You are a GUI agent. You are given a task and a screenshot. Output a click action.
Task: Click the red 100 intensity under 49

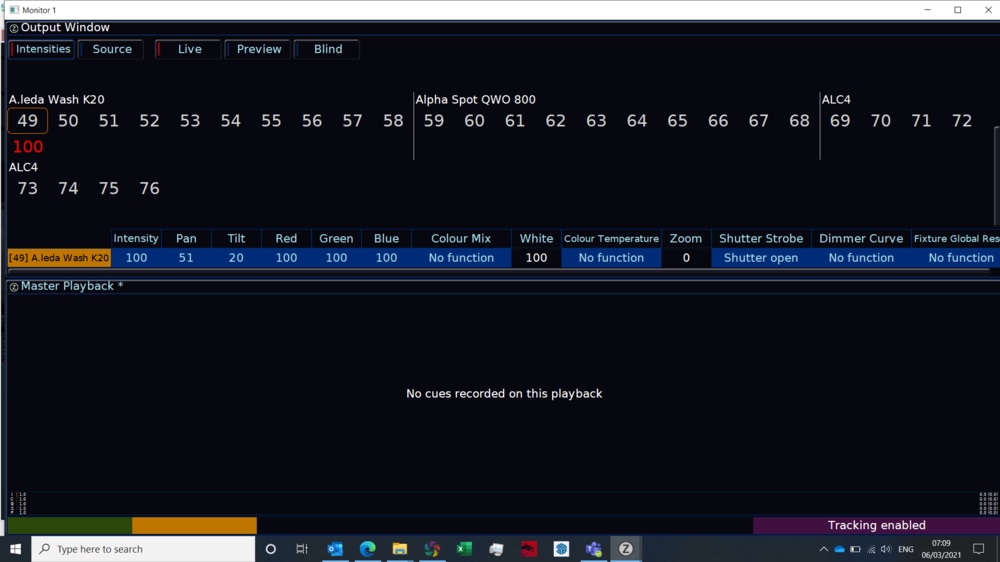(x=27, y=147)
